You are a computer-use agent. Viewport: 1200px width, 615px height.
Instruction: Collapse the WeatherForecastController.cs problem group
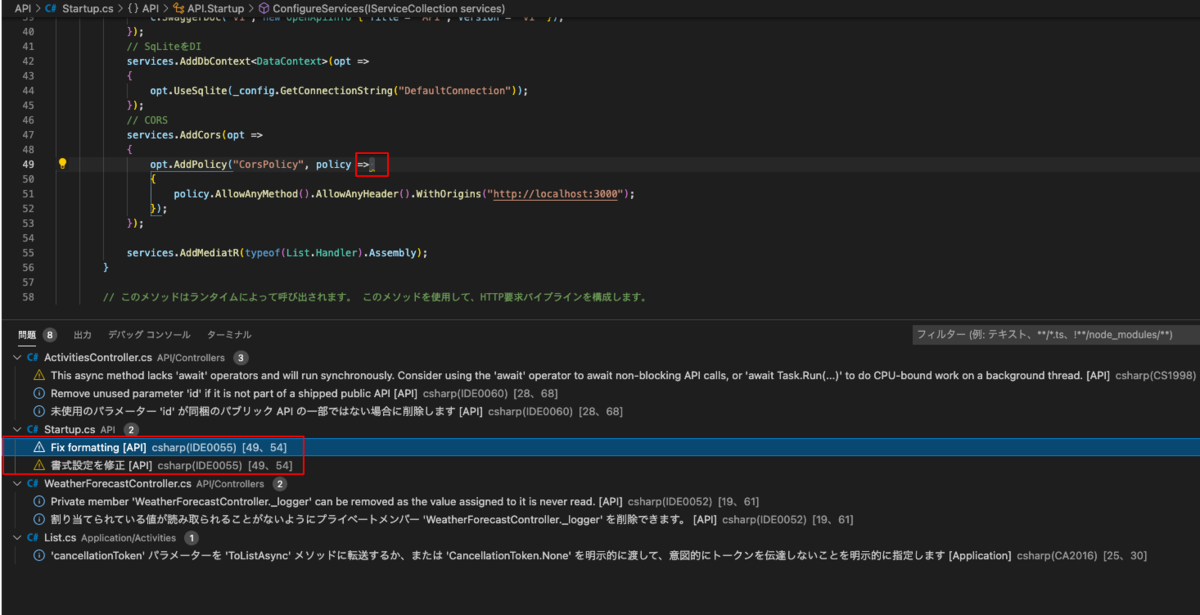[16, 482]
